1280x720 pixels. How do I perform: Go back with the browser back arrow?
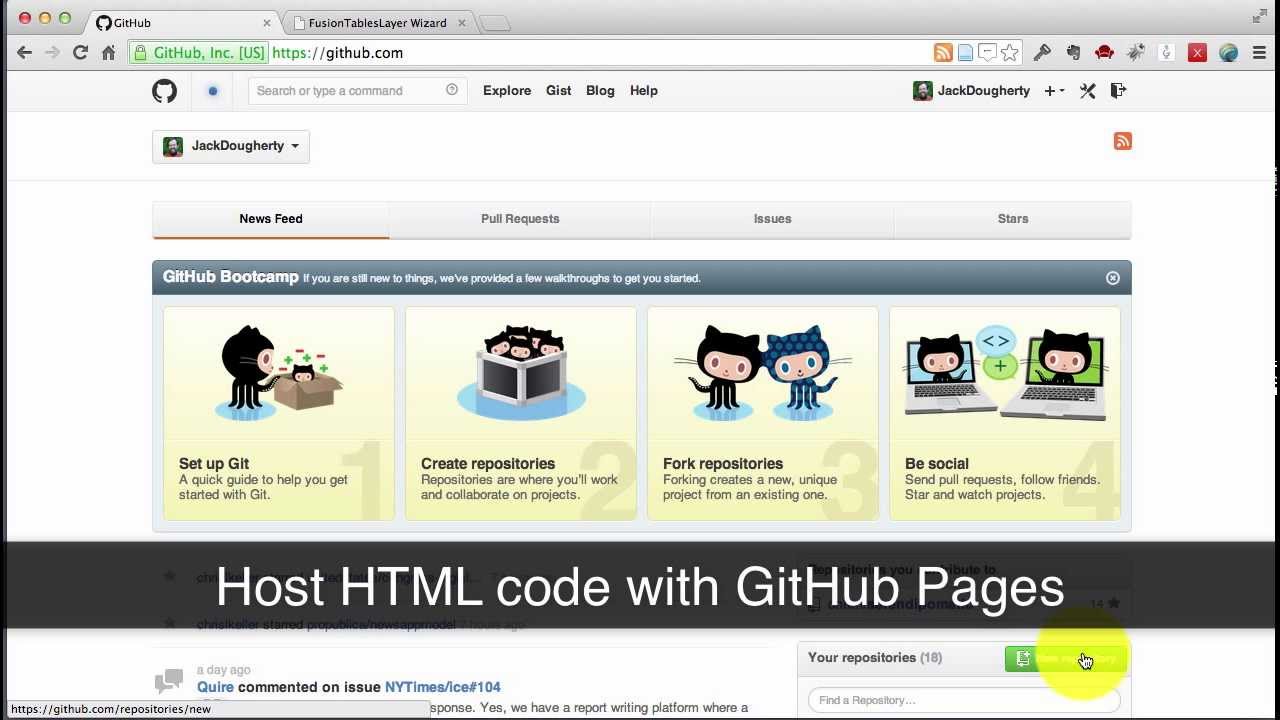tap(25, 53)
